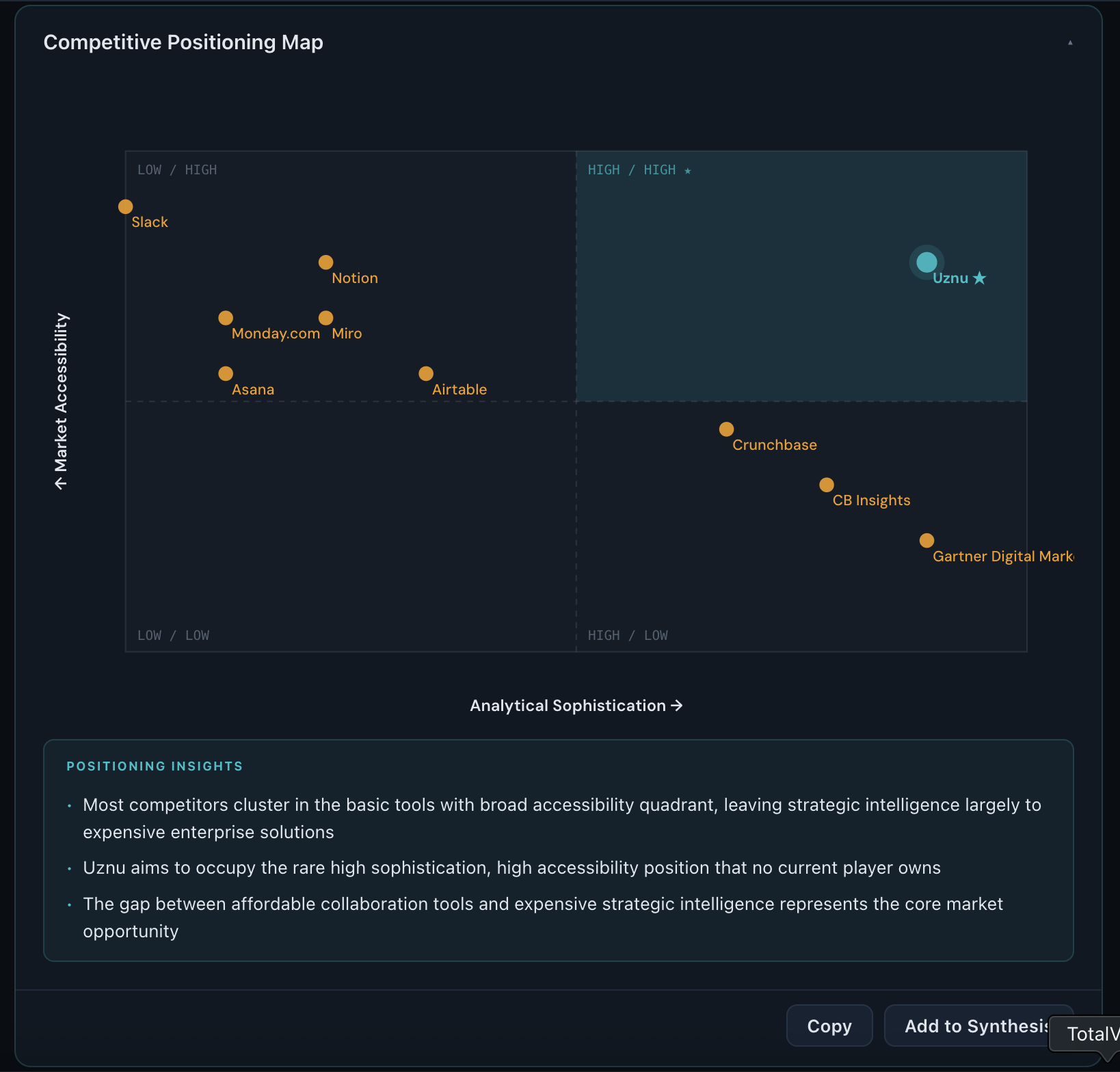Click the Copy button
Image resolution: width=1120 pixels, height=1072 pixels.
coord(829,1026)
